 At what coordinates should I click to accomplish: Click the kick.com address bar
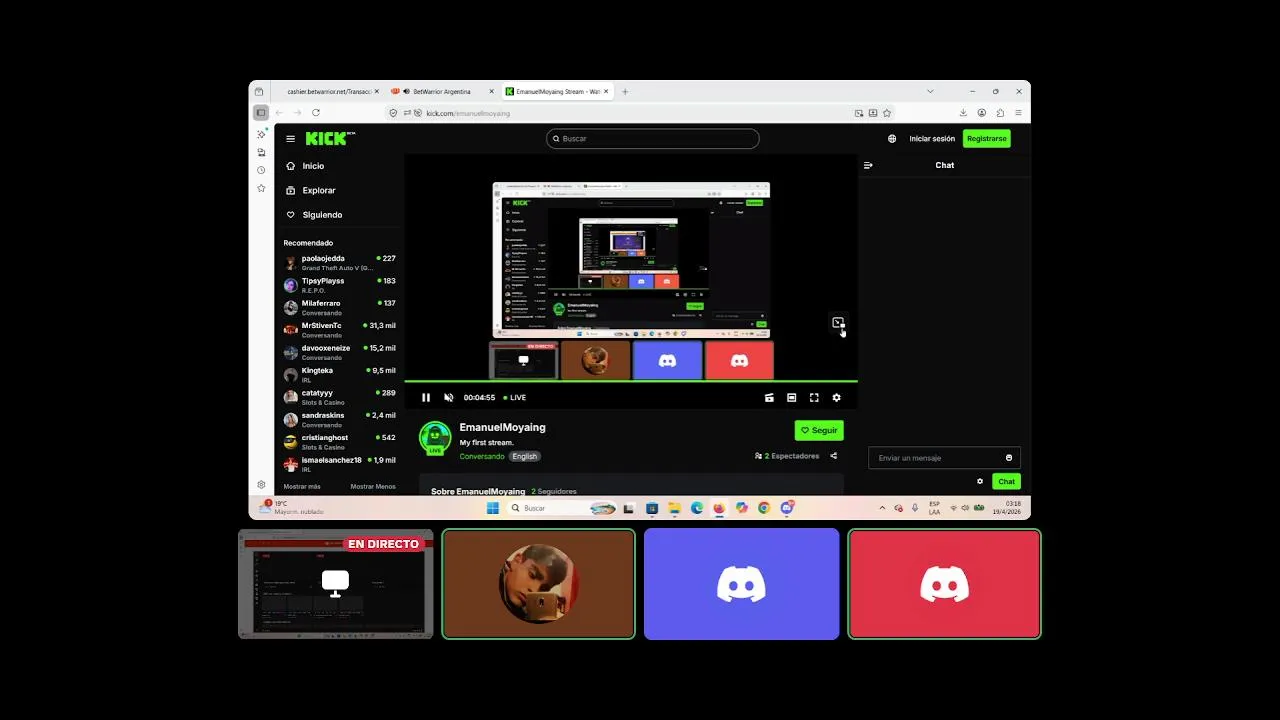[x=640, y=113]
